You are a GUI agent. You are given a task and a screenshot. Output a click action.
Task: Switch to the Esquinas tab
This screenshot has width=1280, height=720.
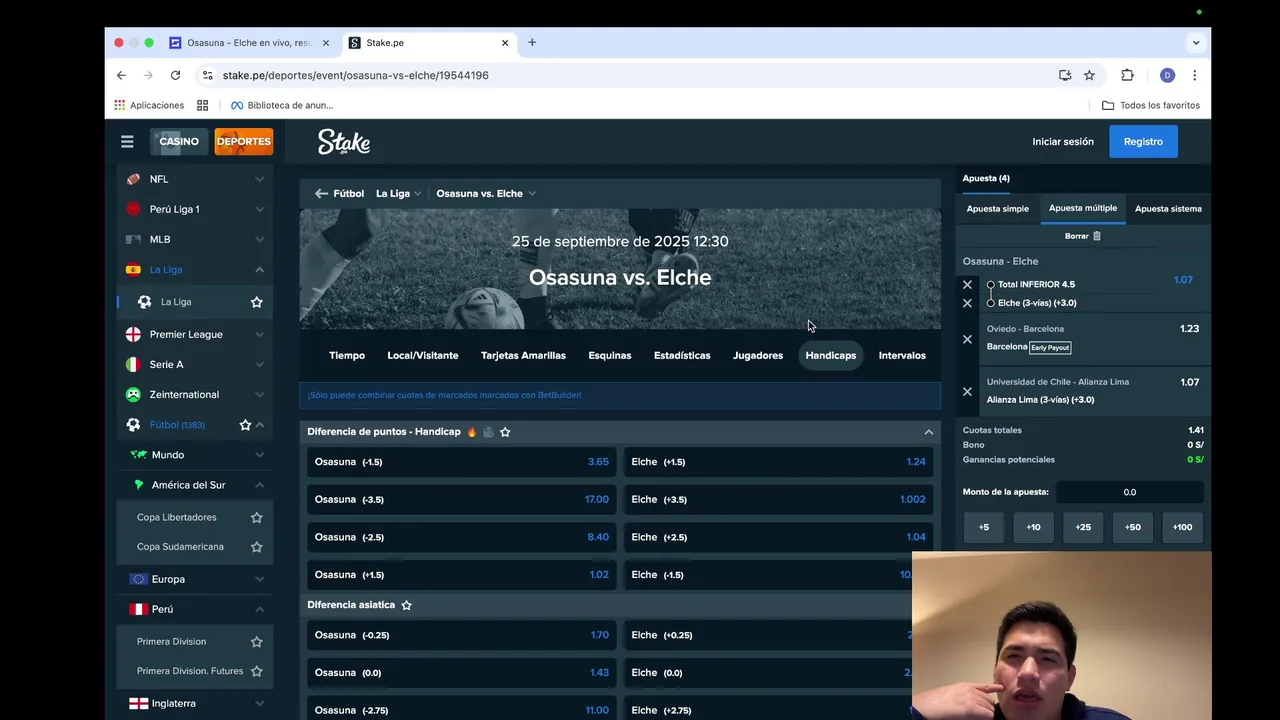[610, 356]
